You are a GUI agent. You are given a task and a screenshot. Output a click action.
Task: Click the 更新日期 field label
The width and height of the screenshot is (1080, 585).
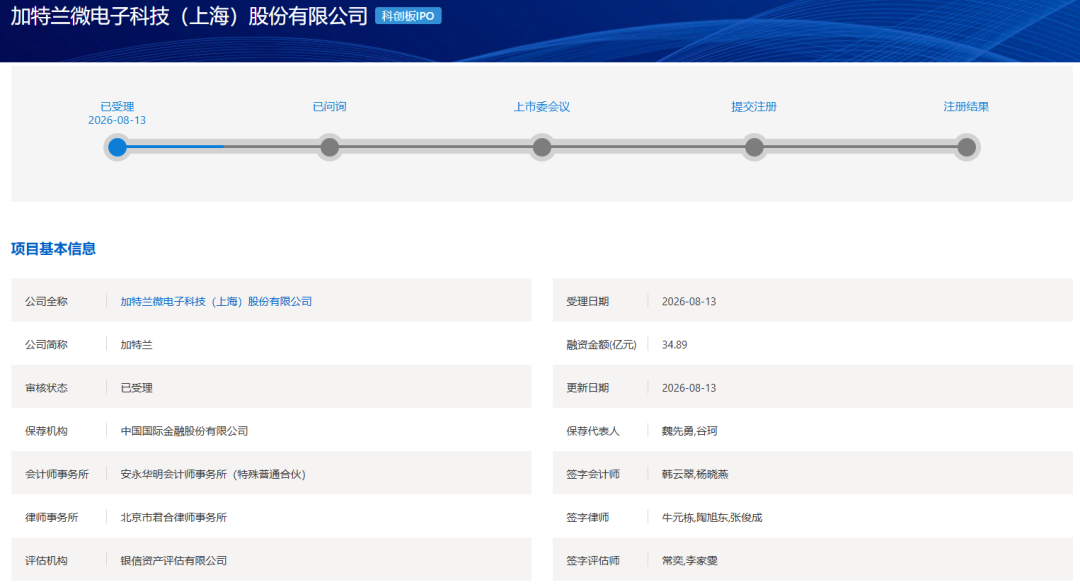(588, 388)
